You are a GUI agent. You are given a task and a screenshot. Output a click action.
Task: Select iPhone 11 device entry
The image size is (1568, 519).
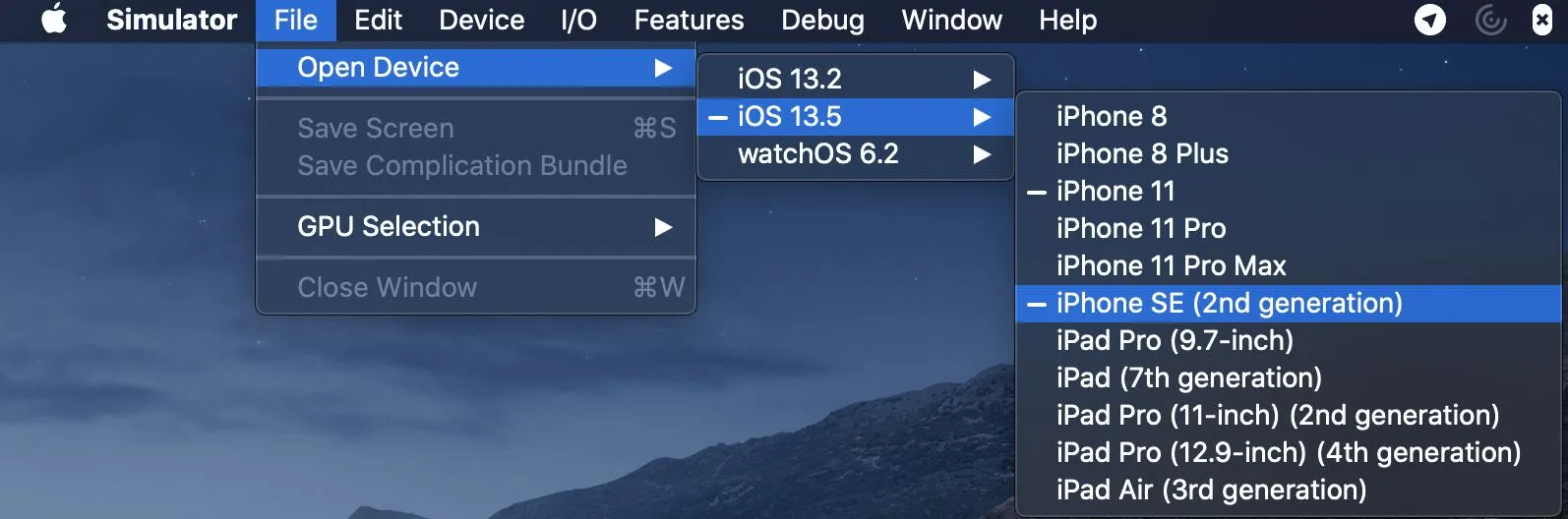[x=1288, y=191]
